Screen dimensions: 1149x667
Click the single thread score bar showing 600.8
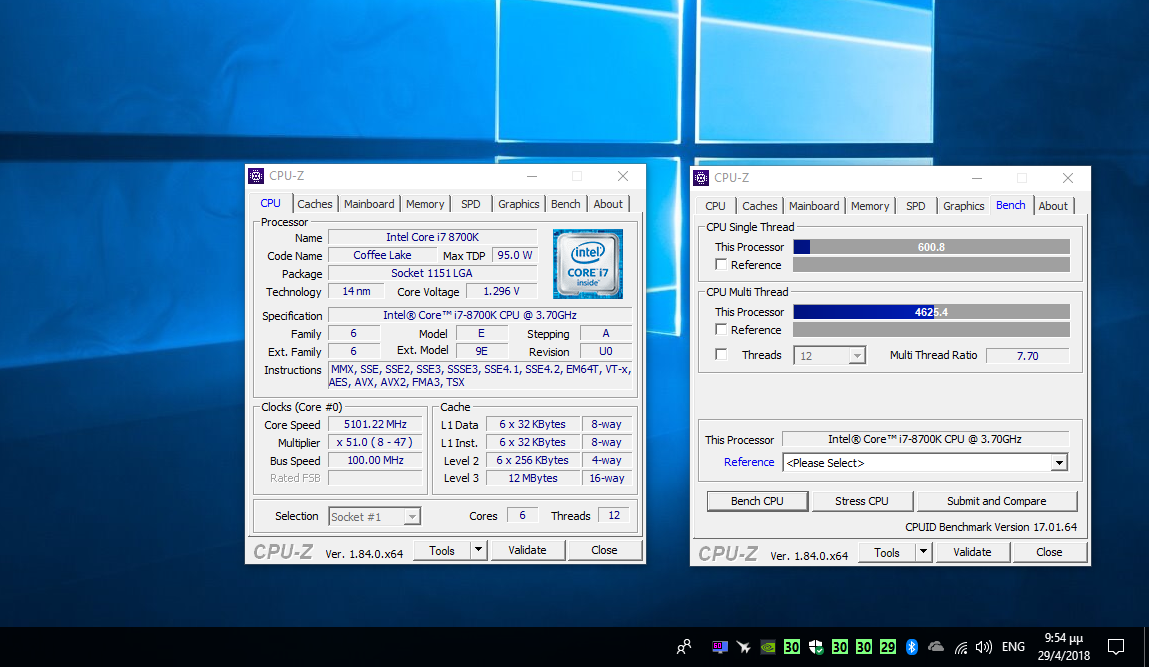point(931,247)
